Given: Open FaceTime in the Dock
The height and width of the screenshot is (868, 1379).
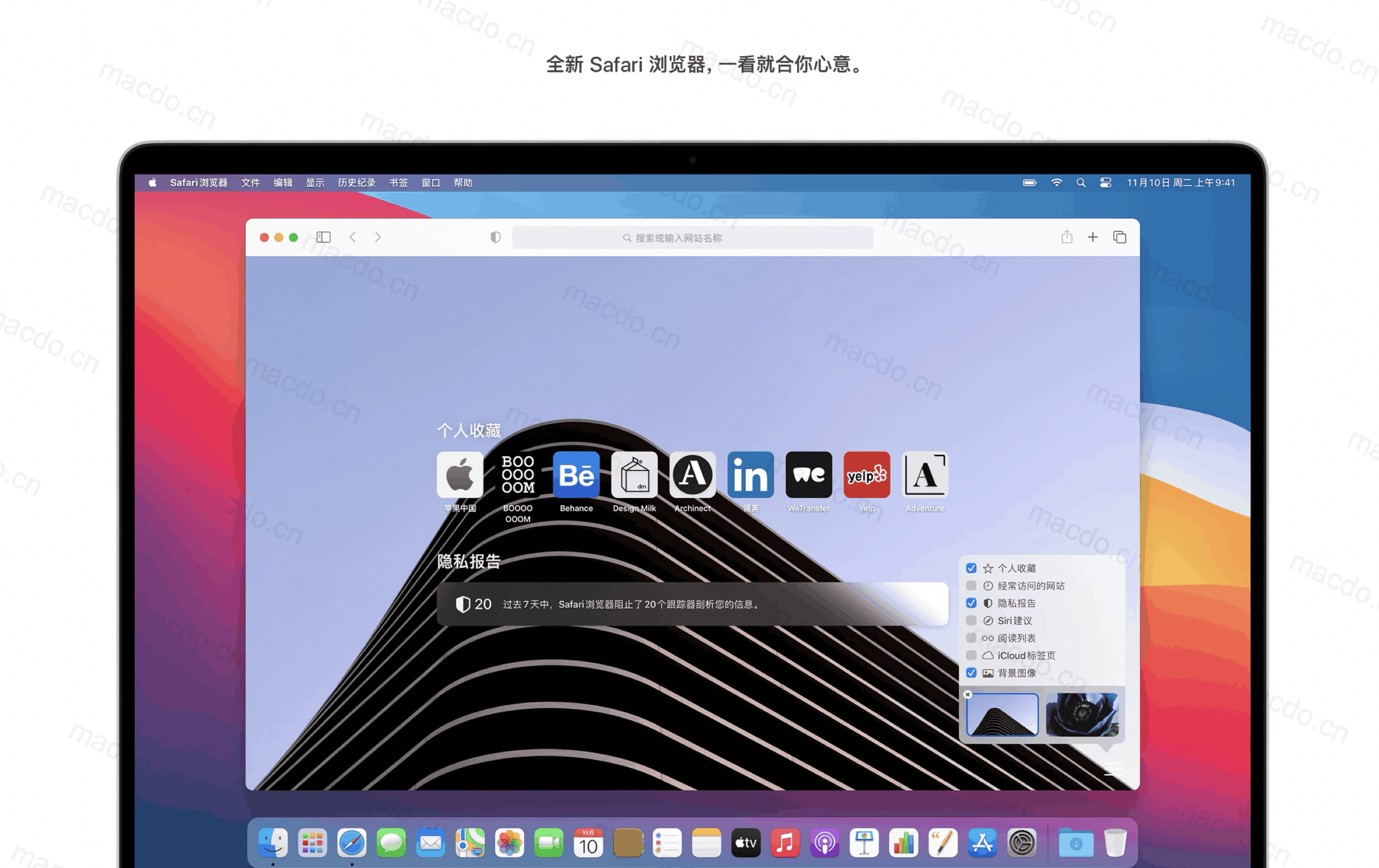Looking at the screenshot, I should tap(549, 843).
